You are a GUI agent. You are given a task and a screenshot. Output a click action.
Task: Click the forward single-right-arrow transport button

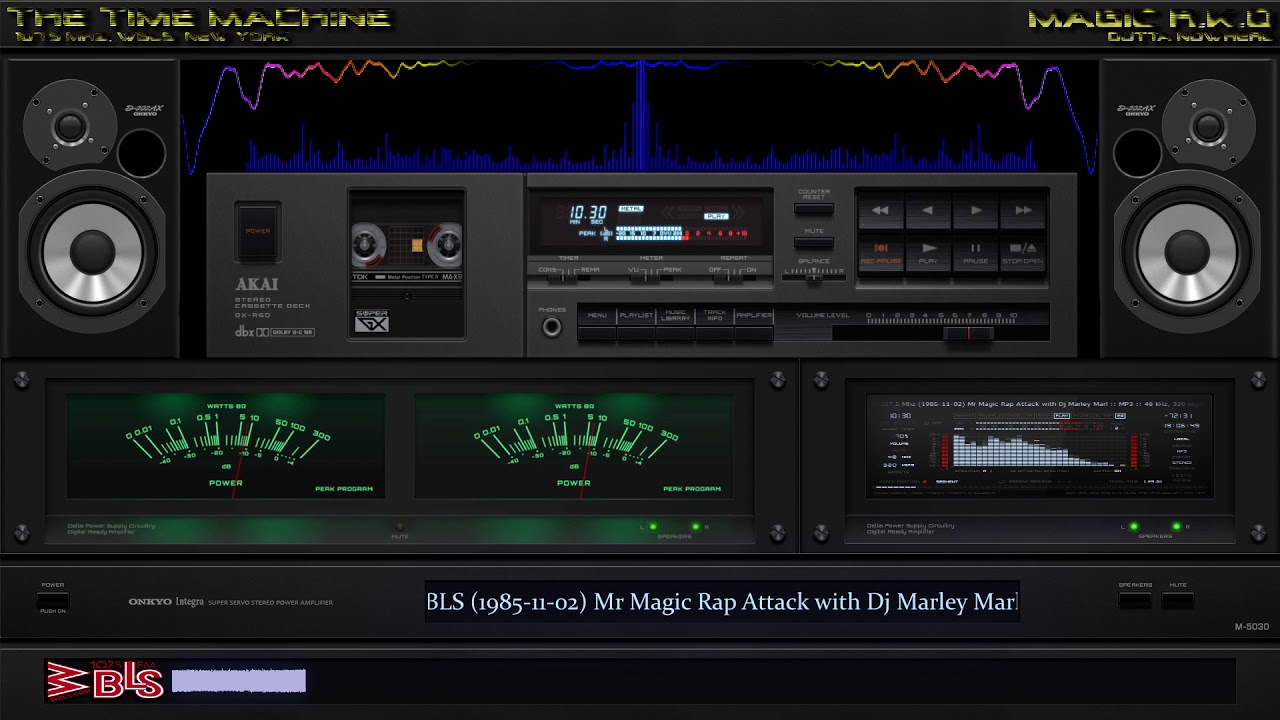coord(975,210)
